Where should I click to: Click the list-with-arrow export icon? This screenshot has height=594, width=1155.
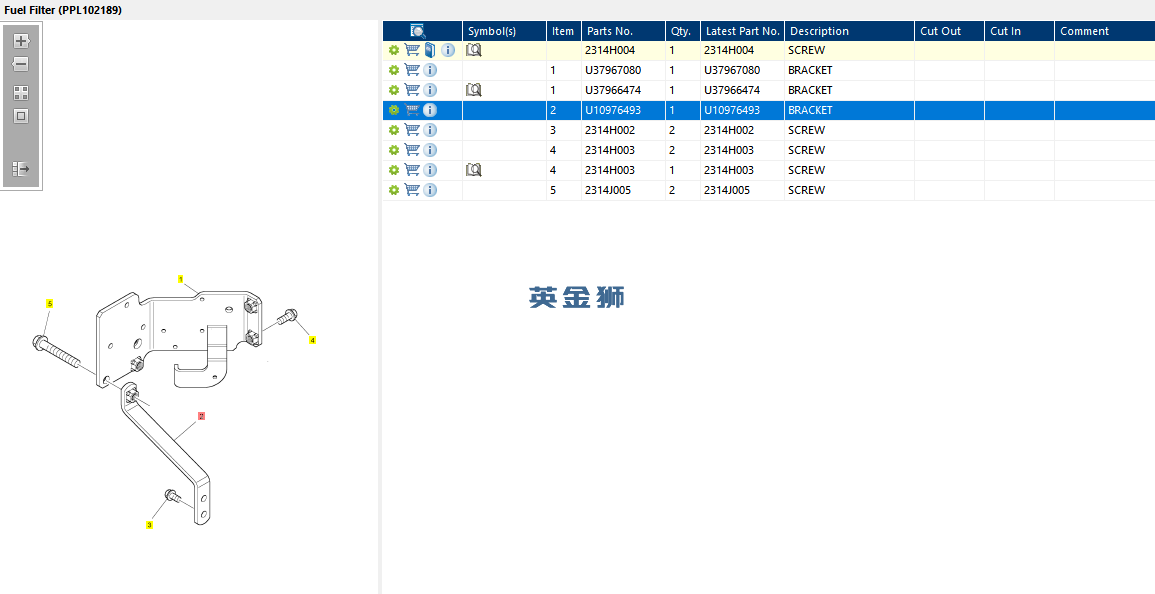pos(21,169)
